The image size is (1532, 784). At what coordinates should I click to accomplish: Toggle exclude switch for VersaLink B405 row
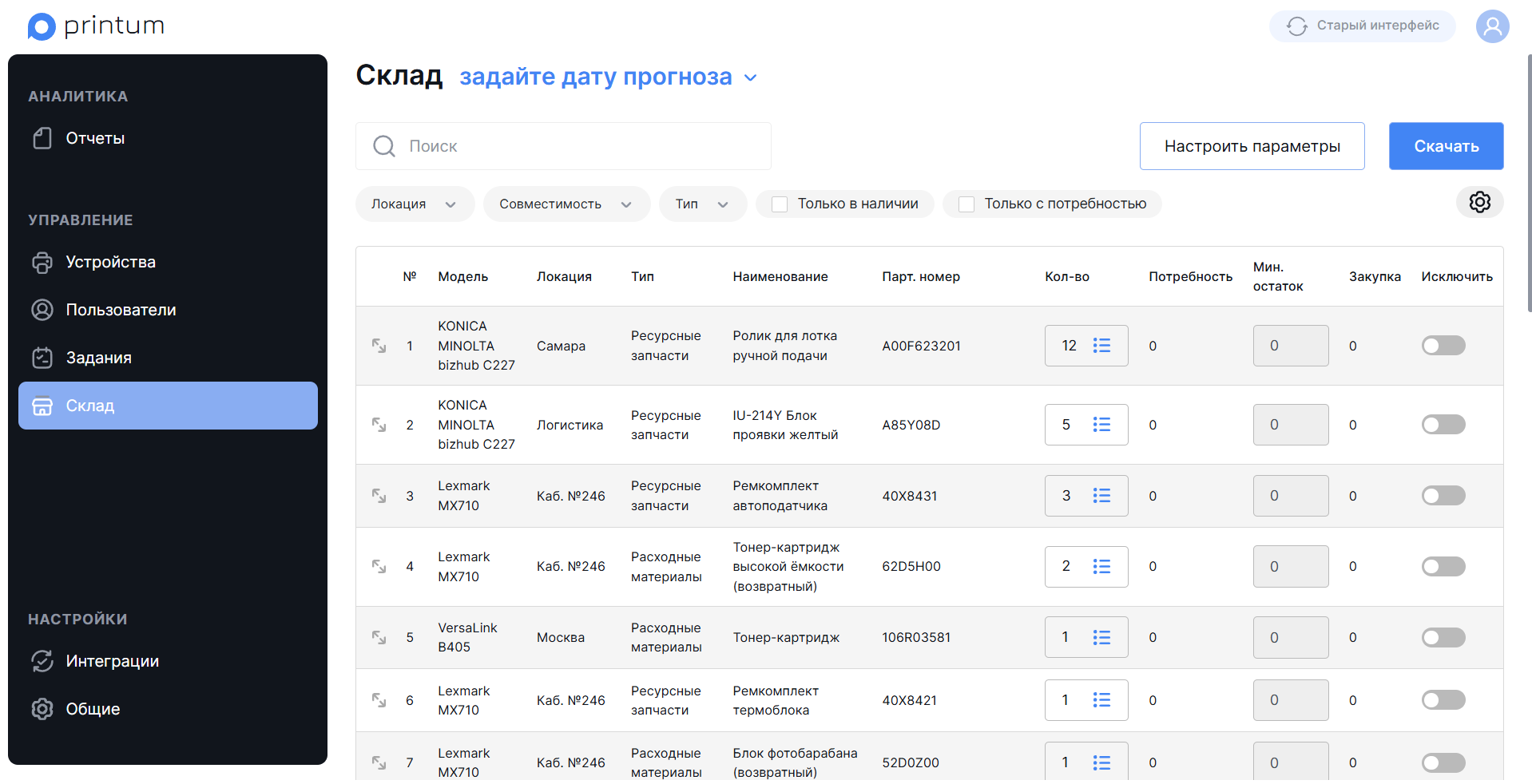(x=1443, y=637)
